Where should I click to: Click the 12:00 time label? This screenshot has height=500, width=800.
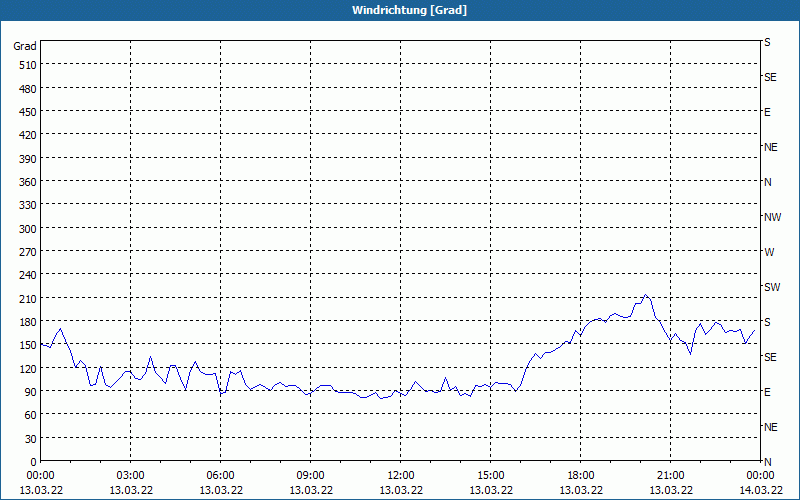tap(401, 476)
